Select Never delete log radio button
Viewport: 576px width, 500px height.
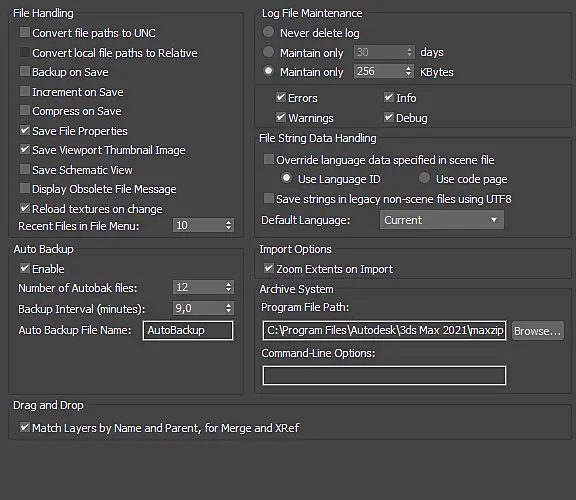[269, 32]
